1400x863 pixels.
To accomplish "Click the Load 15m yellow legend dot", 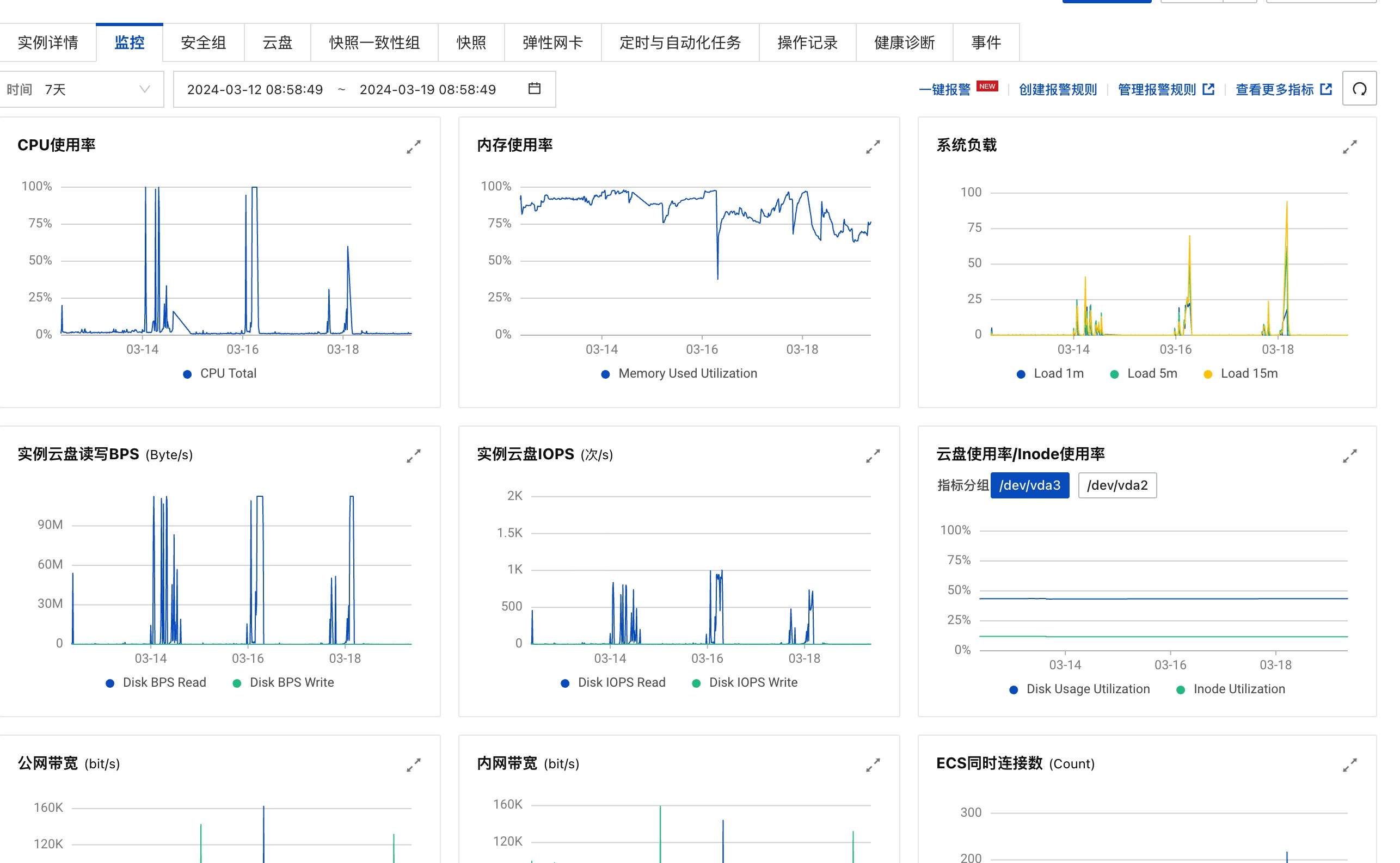I will pyautogui.click(x=1208, y=374).
